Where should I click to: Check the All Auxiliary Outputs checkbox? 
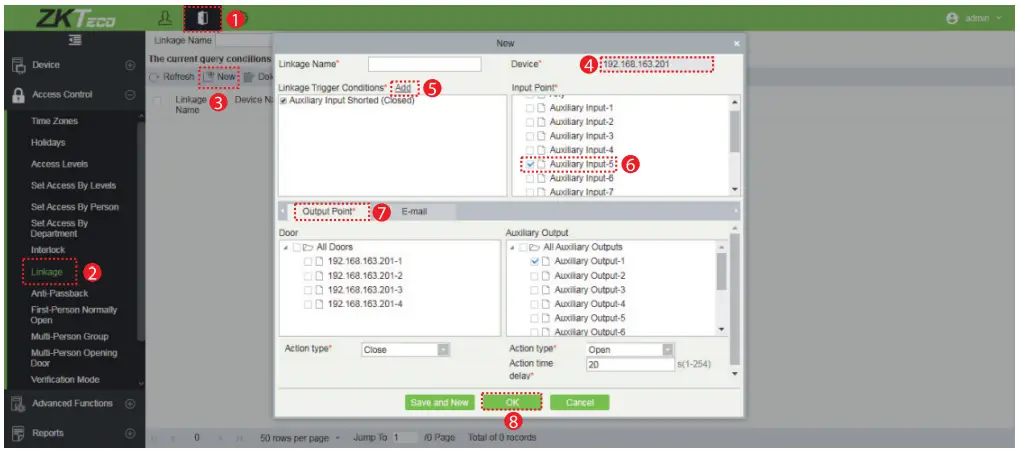(523, 247)
